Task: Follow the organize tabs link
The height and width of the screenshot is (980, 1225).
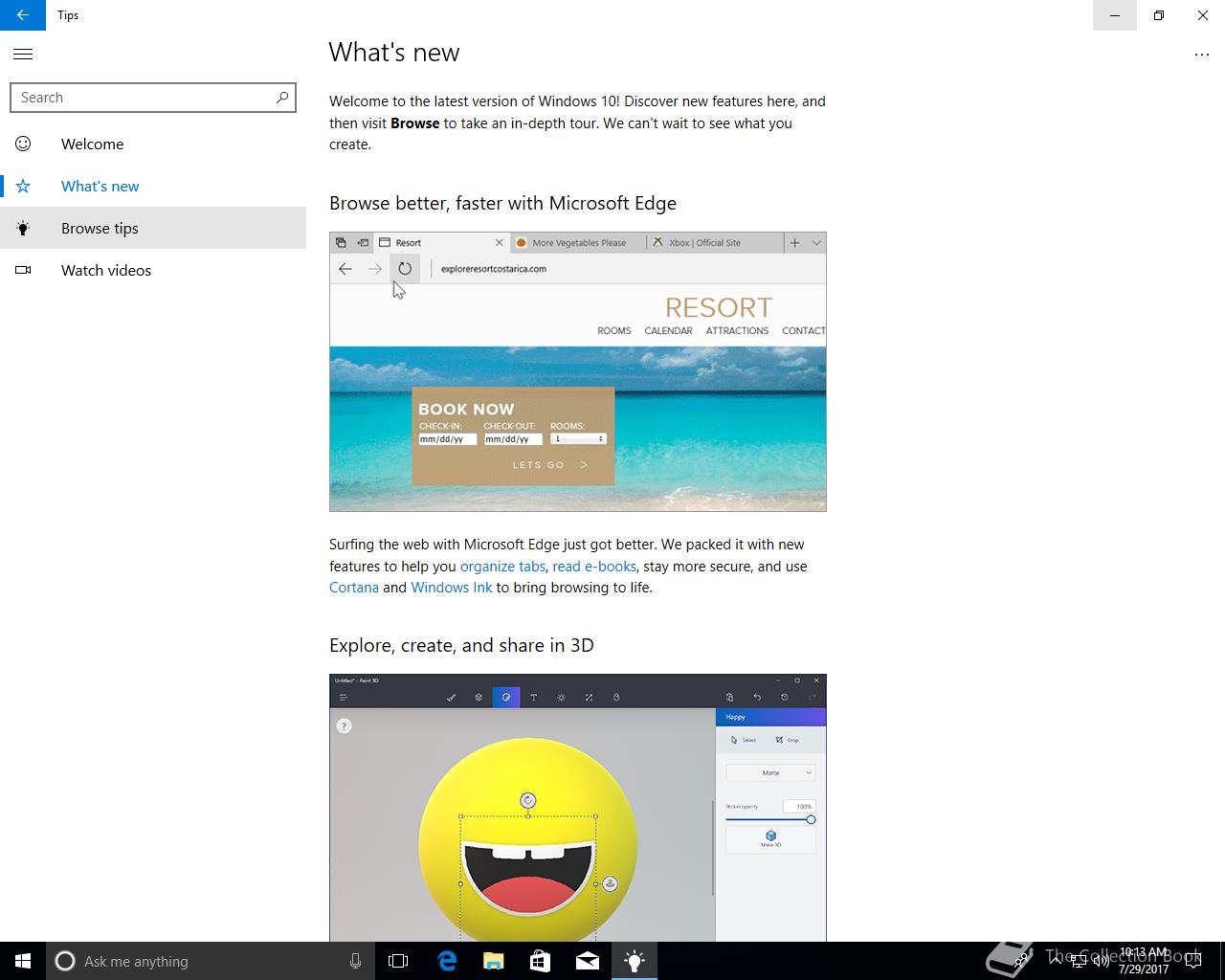Action: coord(502,566)
